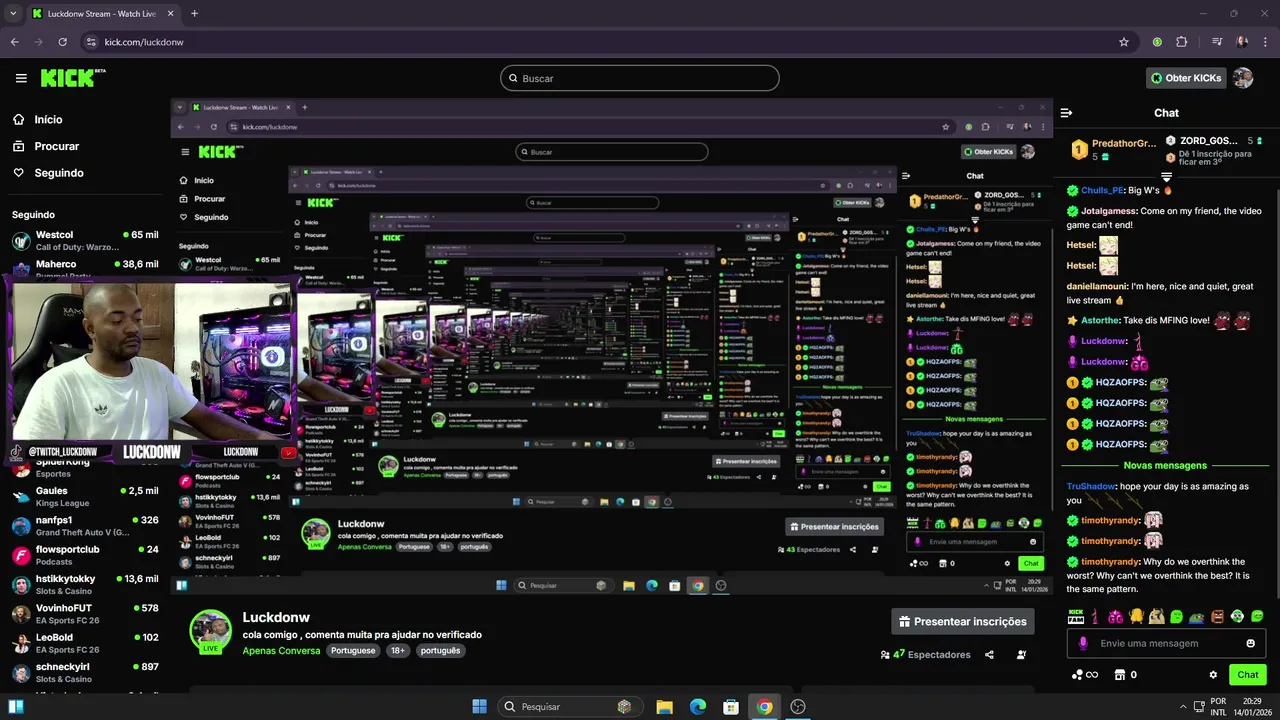The image size is (1280, 720).
Task: Share the stream via share icon
Action: pyautogui.click(x=989, y=655)
